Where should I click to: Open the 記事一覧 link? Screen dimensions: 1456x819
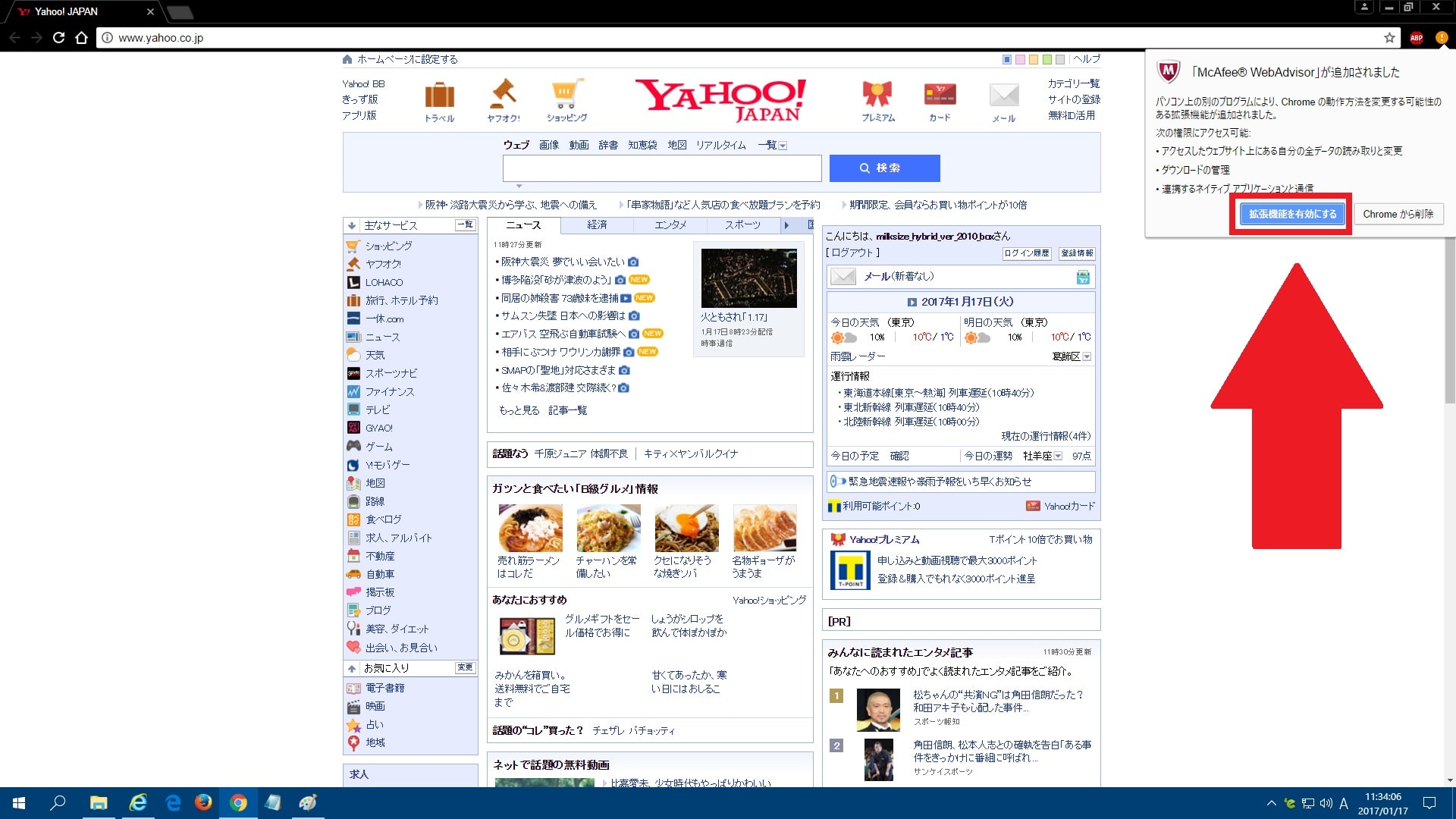(x=567, y=410)
